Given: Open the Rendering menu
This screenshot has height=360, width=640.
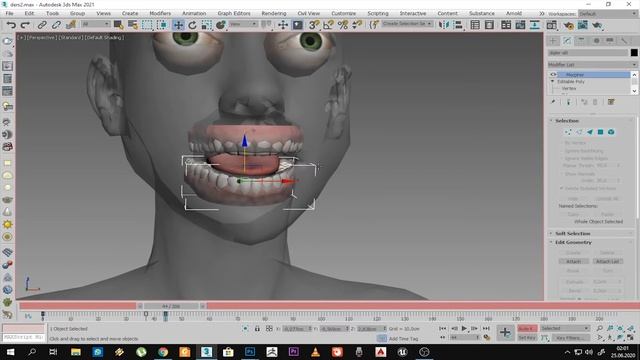Looking at the screenshot, I should [x=274, y=13].
